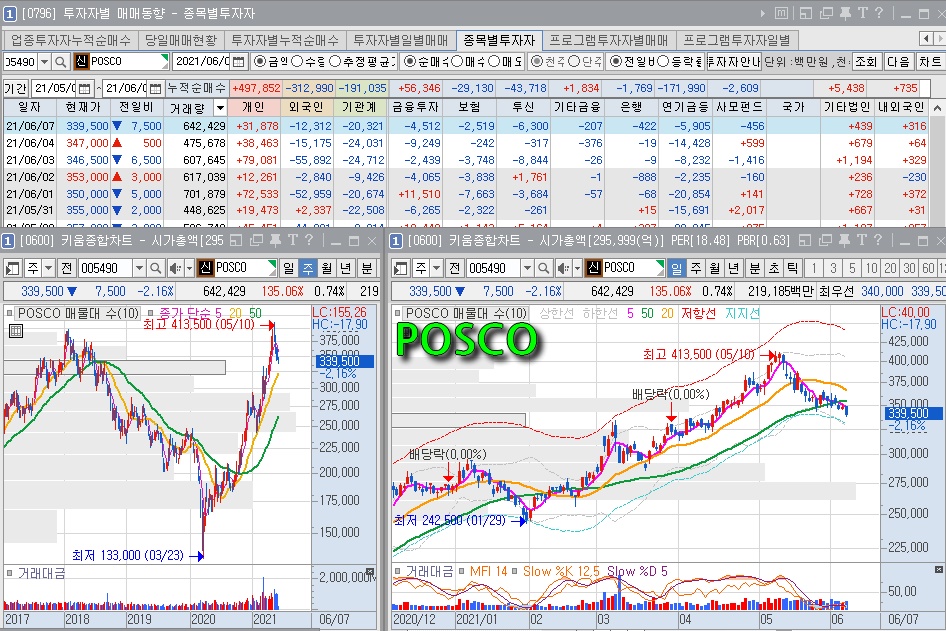This screenshot has height=631, width=946.
Task: Open font settings in right chart window
Action: (x=862, y=241)
